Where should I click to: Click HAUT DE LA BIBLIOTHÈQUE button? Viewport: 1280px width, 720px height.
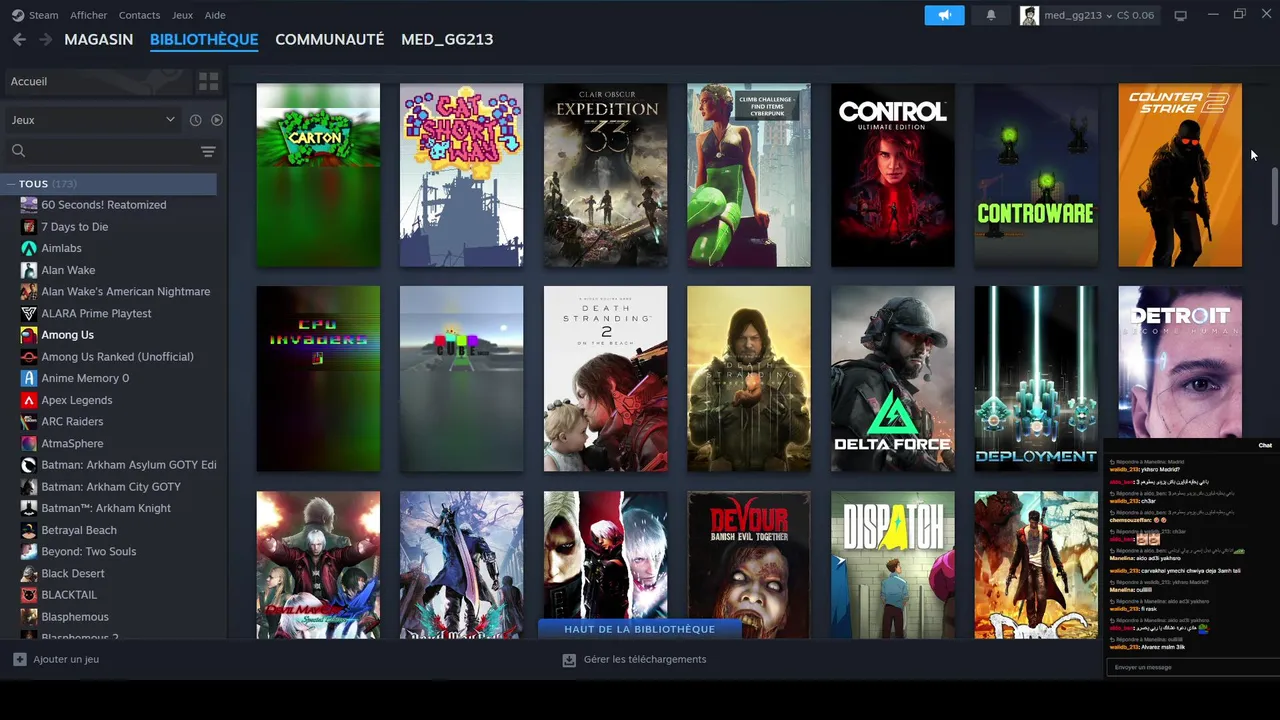640,629
